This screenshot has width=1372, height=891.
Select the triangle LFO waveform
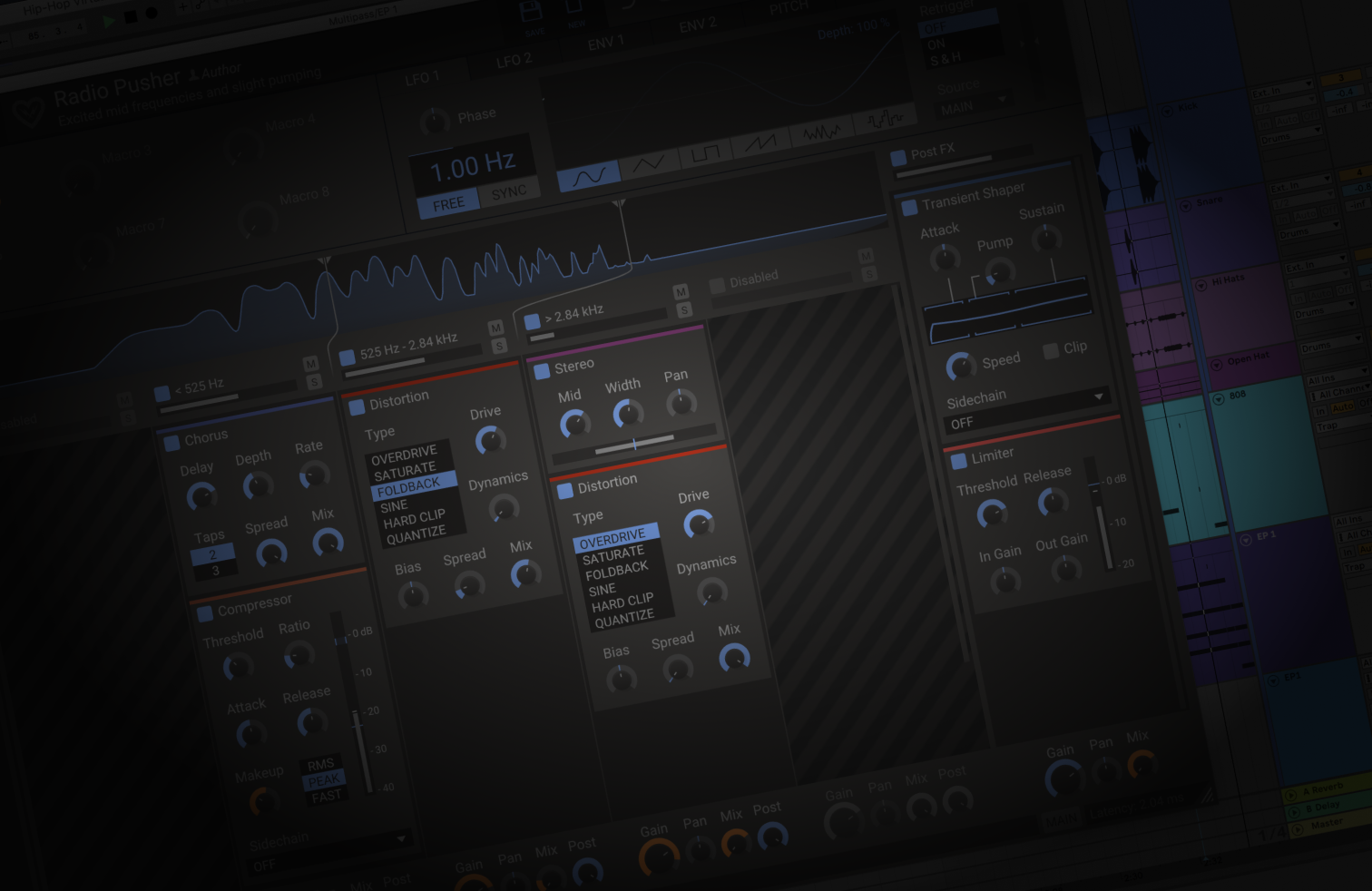(648, 162)
